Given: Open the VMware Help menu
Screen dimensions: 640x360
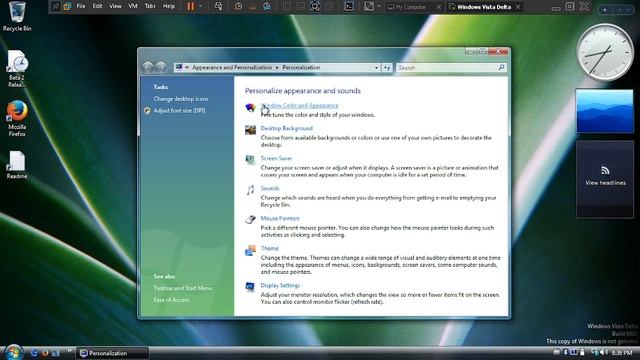Looking at the screenshot, I should [169, 6].
